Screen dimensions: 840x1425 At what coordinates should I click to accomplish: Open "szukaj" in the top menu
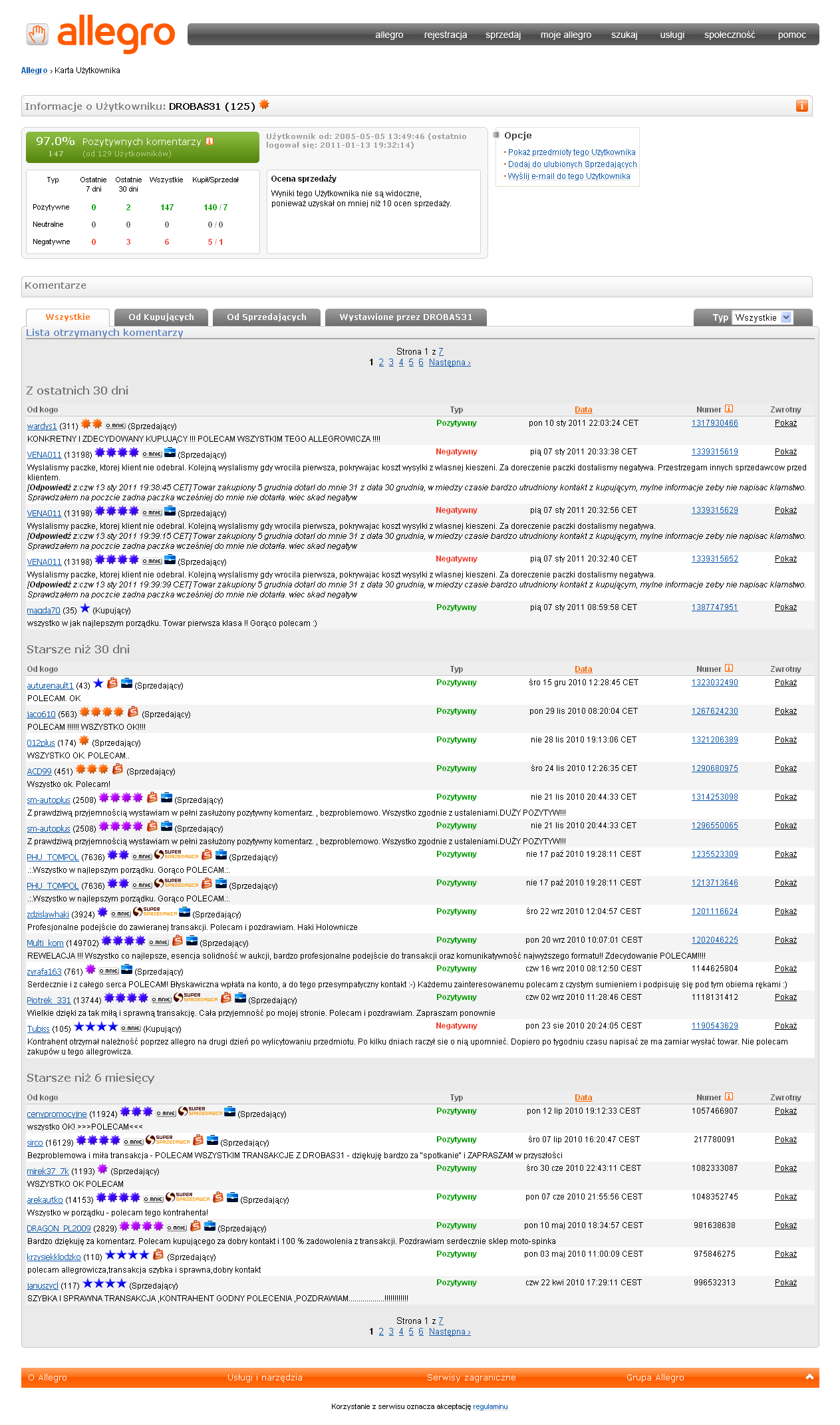click(x=625, y=35)
